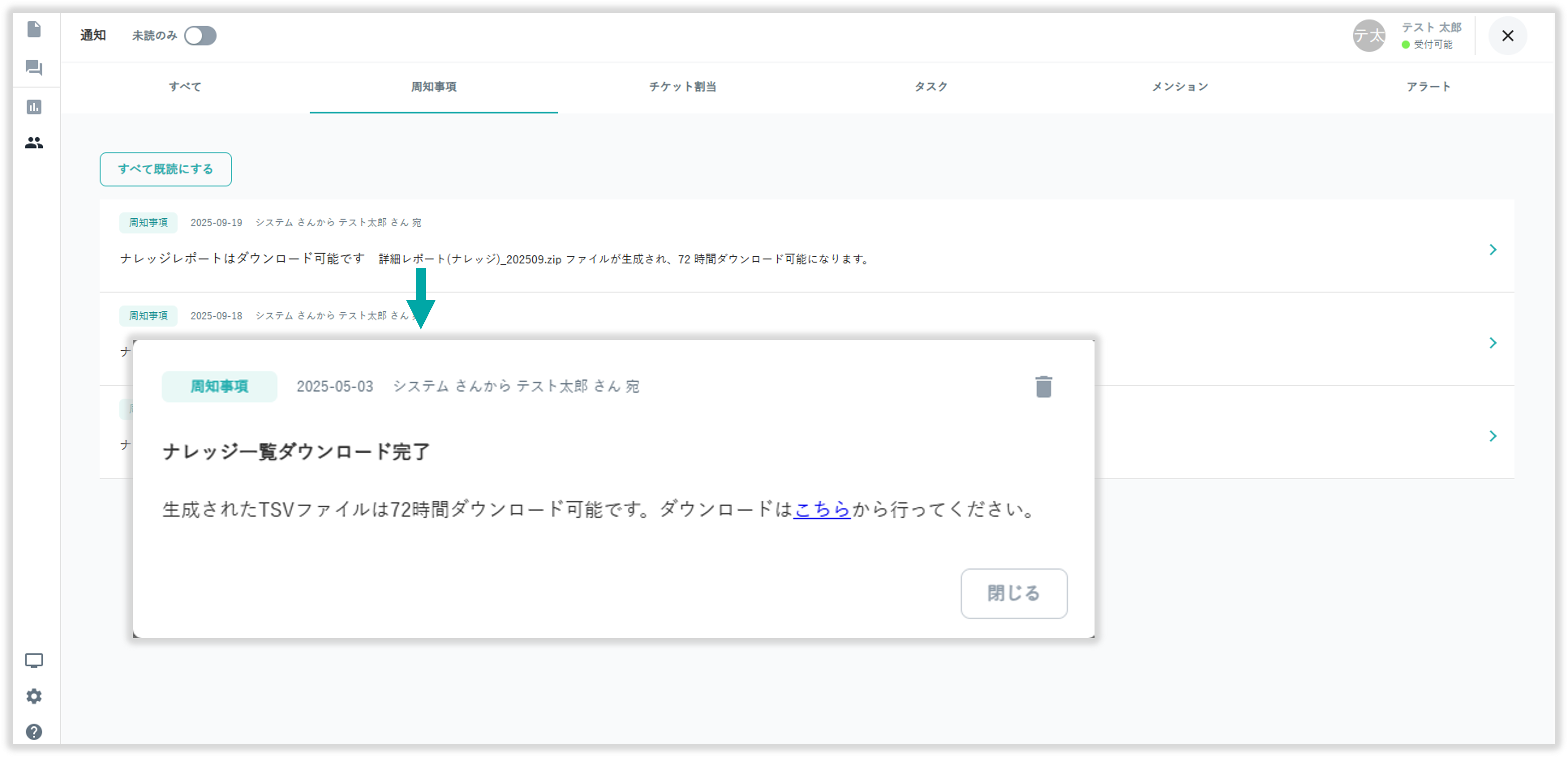
Task: Open the reports chart sidebar icon
Action: 34,107
